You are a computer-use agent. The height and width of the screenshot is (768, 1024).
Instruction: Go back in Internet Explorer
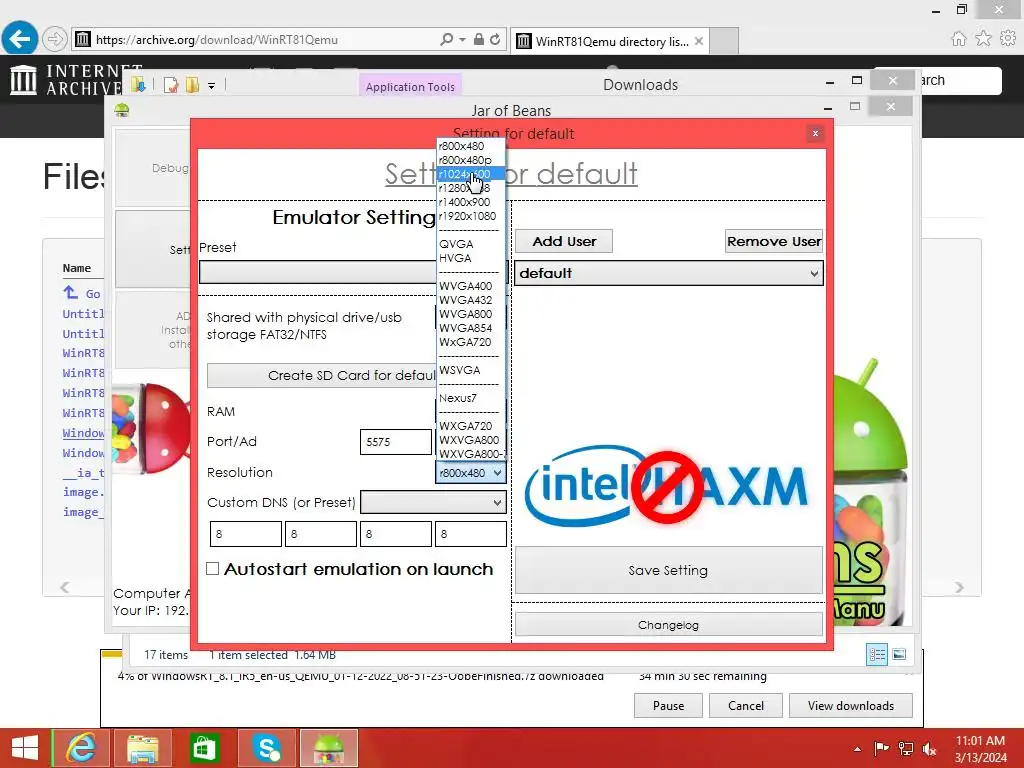(20, 39)
